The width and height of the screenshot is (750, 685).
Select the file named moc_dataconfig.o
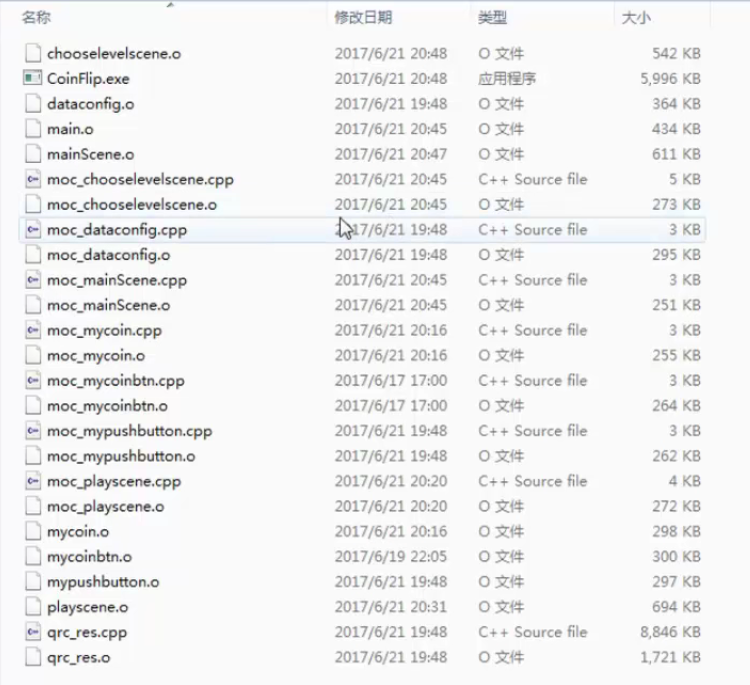click(109, 254)
